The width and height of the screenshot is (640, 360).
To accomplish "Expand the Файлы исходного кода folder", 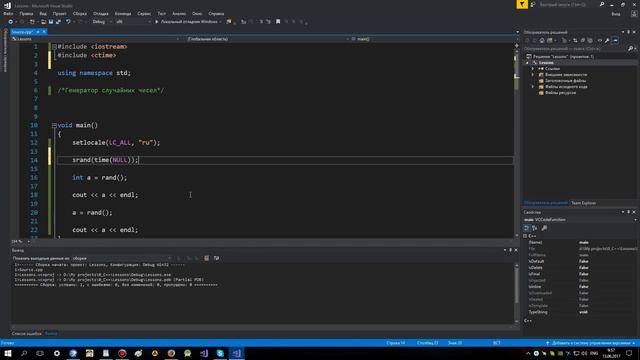I will (533, 87).
